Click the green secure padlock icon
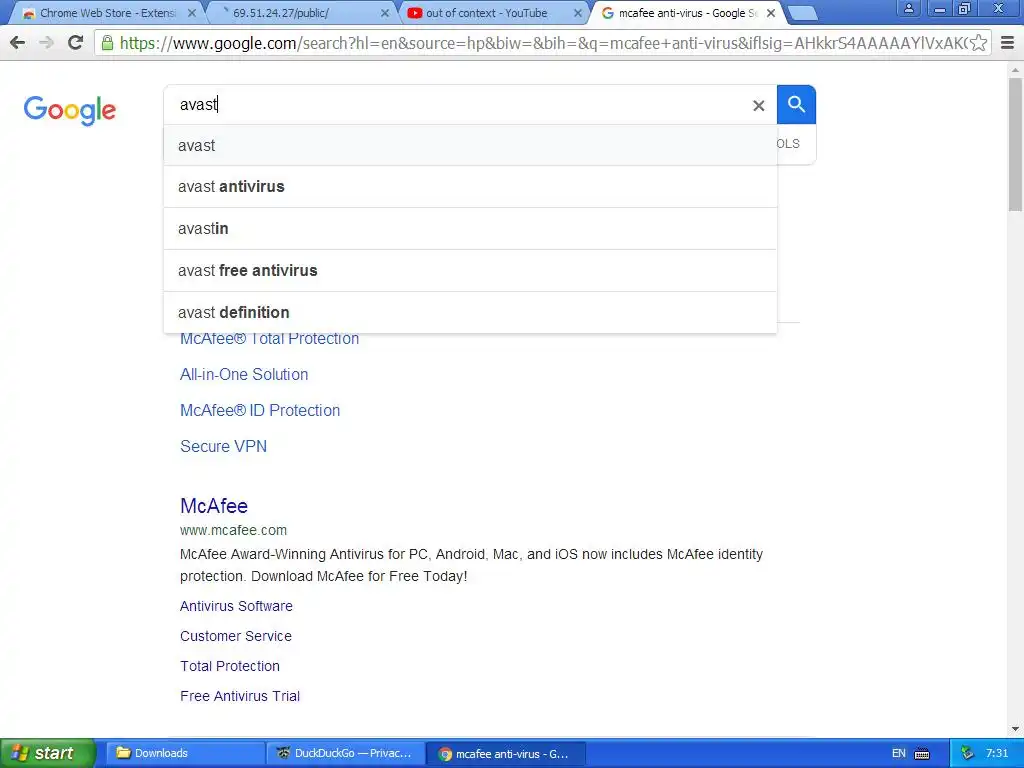The height and width of the screenshot is (768, 1024). click(x=107, y=43)
